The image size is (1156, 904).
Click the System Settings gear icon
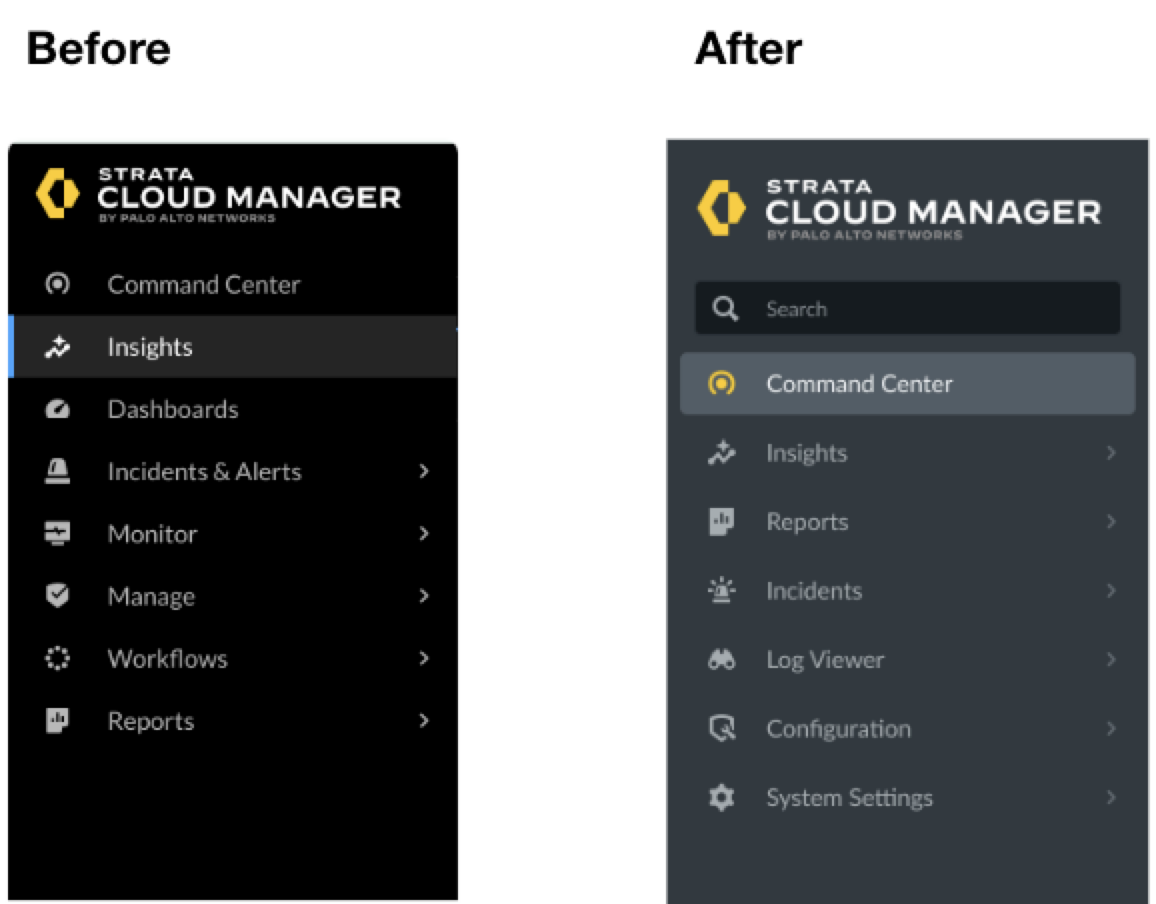(722, 798)
